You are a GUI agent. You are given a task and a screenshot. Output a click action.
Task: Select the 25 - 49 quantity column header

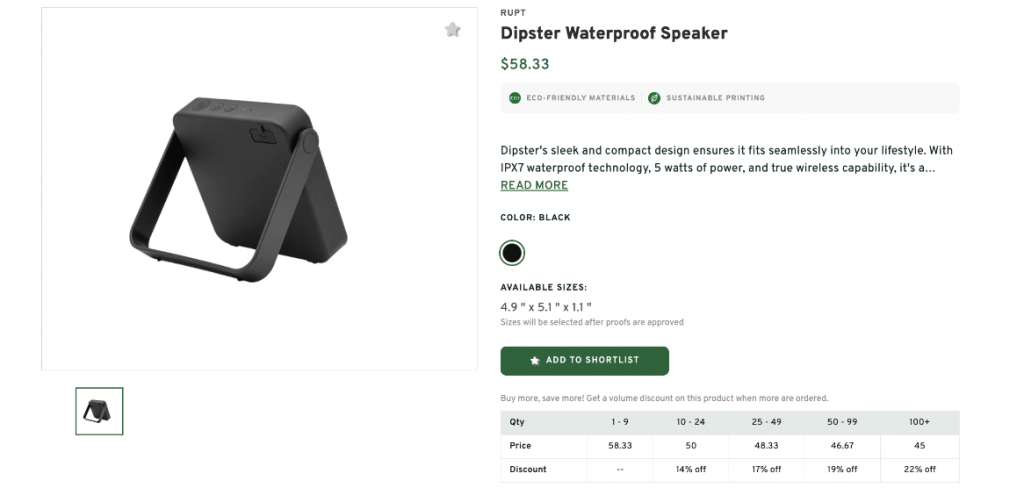pyautogui.click(x=767, y=422)
